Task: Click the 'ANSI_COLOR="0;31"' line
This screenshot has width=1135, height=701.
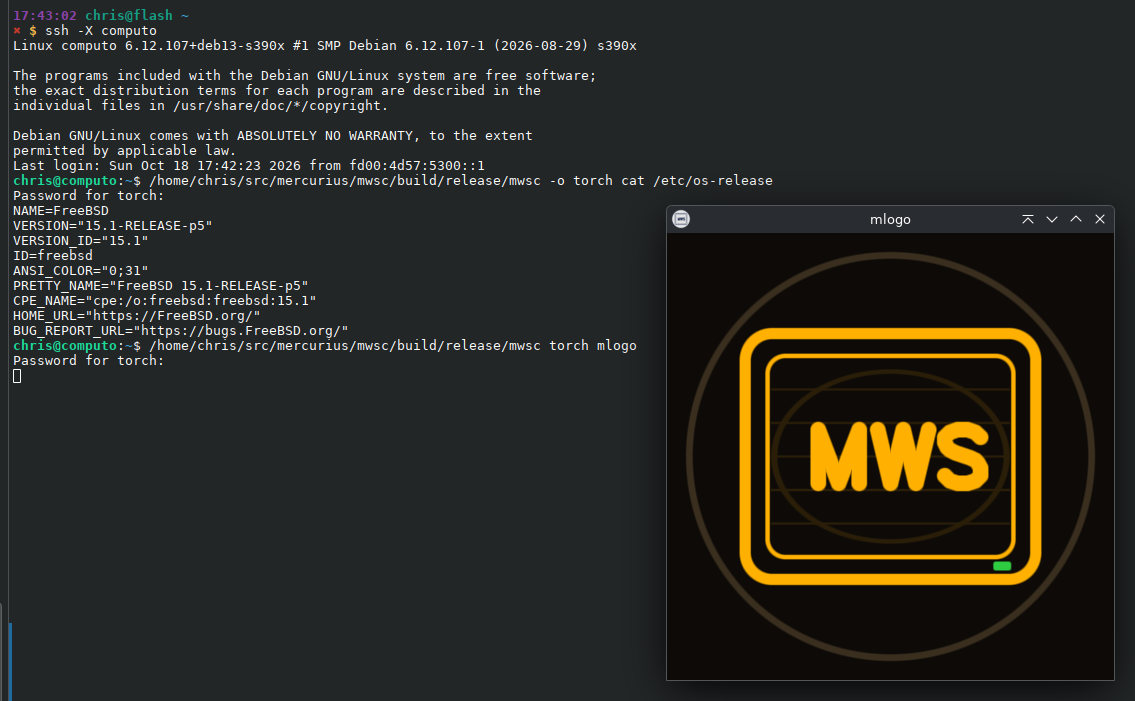Action: point(80,271)
